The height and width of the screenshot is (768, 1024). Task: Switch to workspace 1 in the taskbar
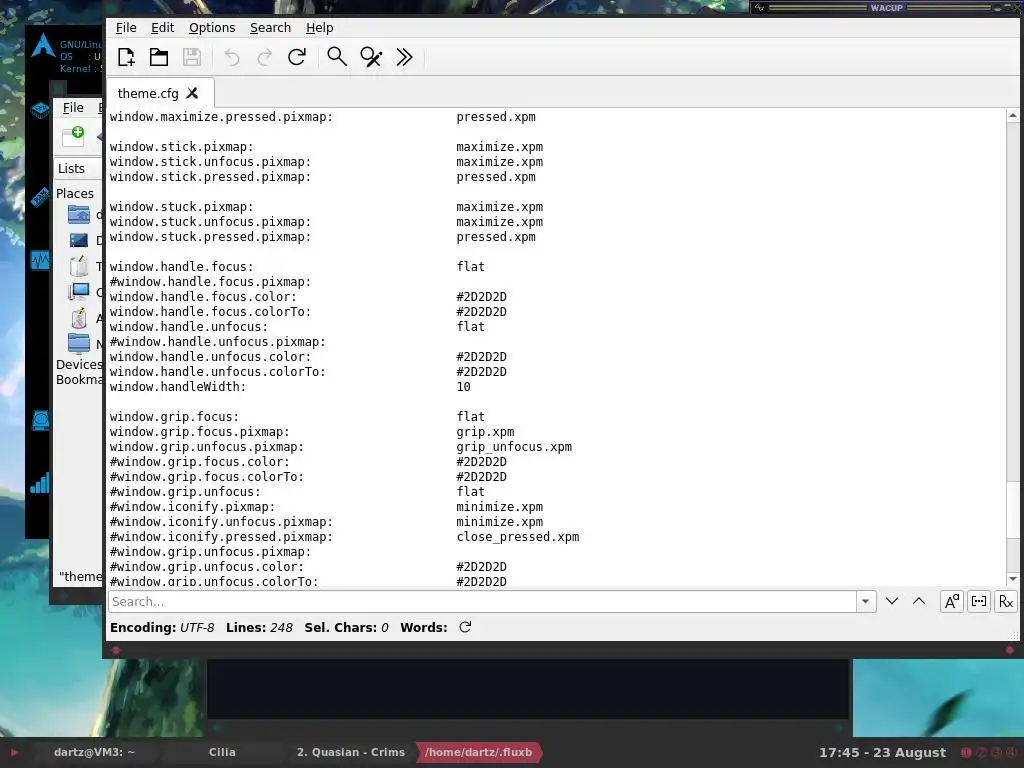pos(967,752)
